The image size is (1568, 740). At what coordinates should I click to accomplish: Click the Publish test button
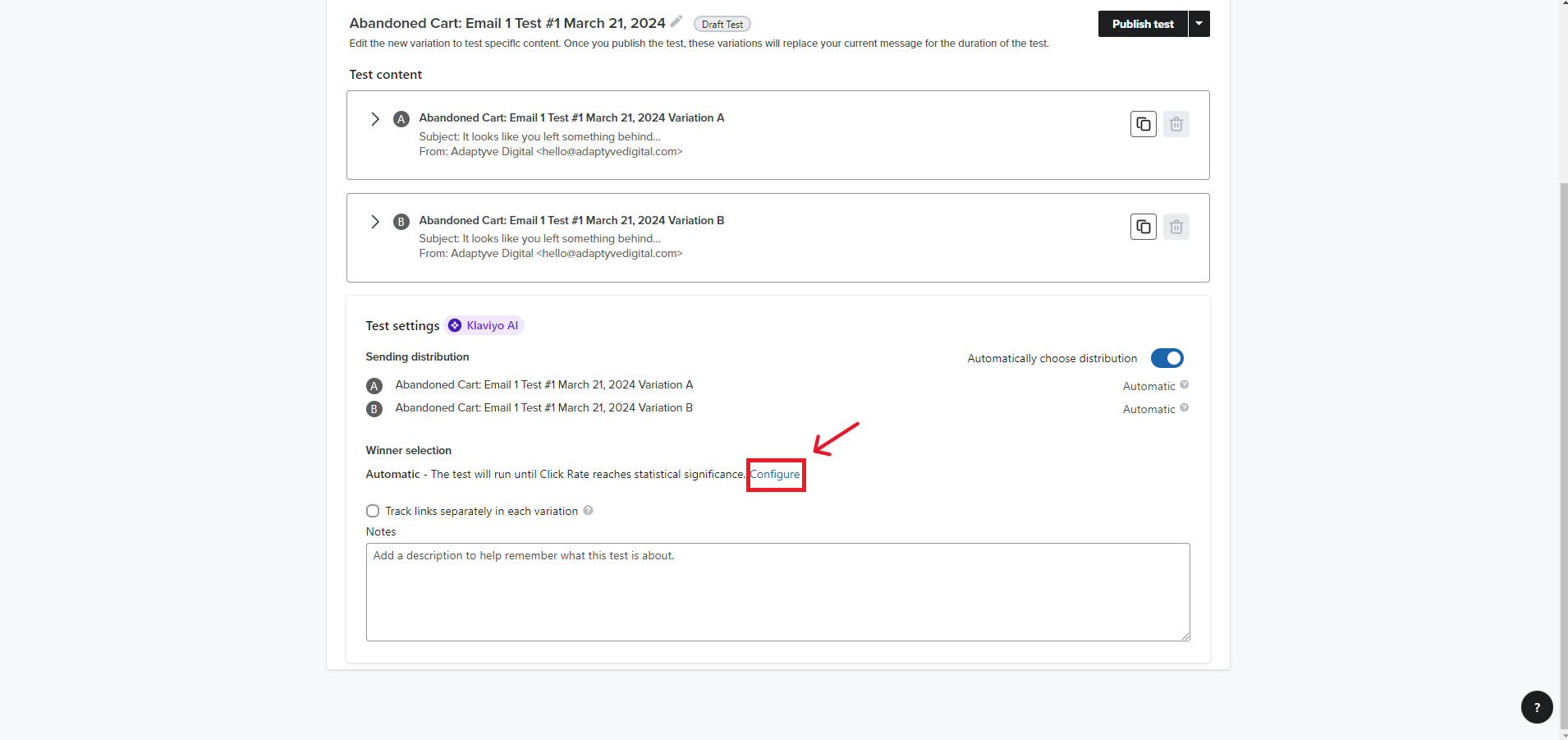click(1142, 24)
